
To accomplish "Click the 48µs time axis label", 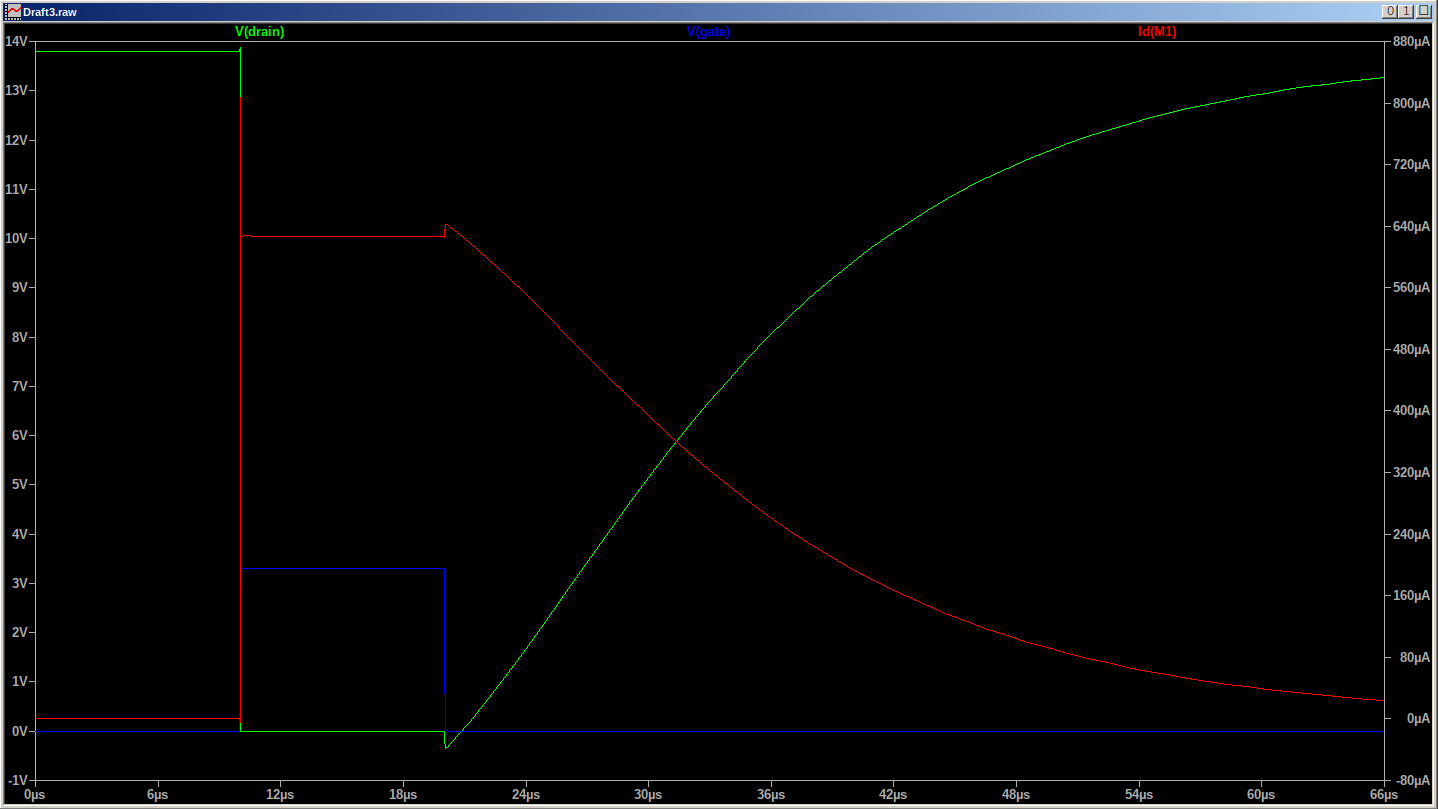I will (1016, 795).
